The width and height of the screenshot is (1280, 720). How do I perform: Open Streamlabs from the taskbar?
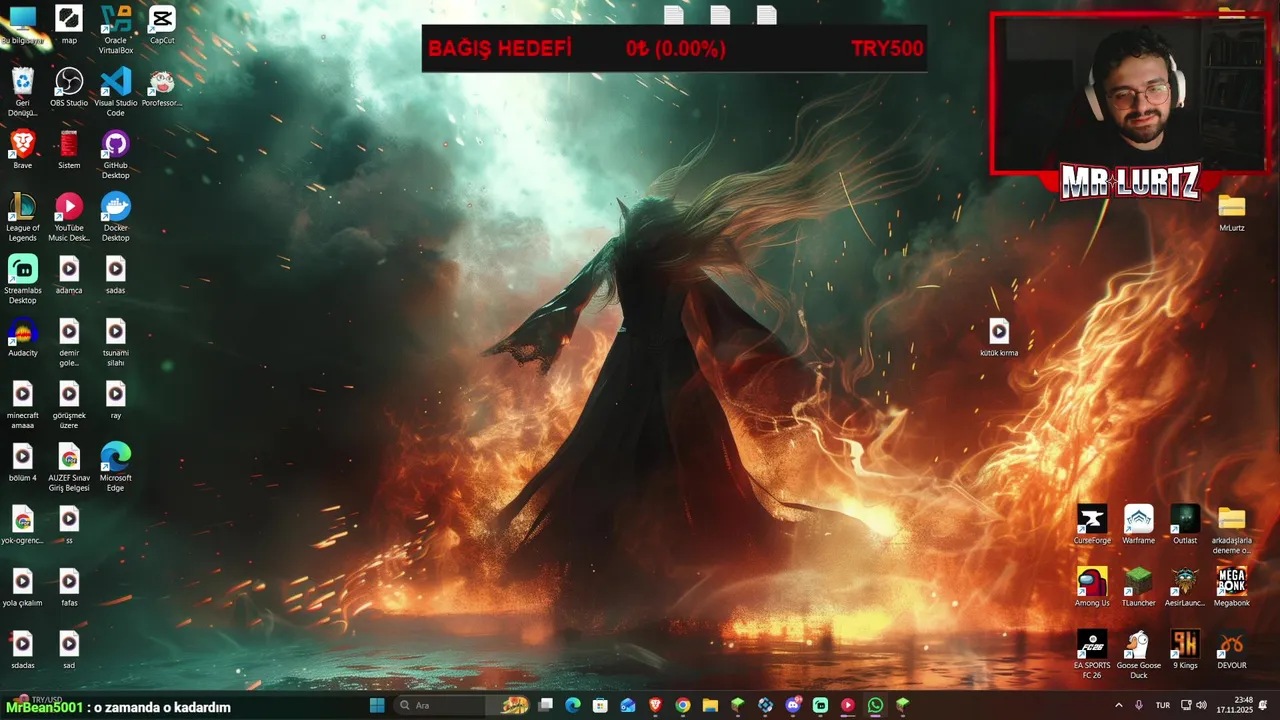pos(821,705)
